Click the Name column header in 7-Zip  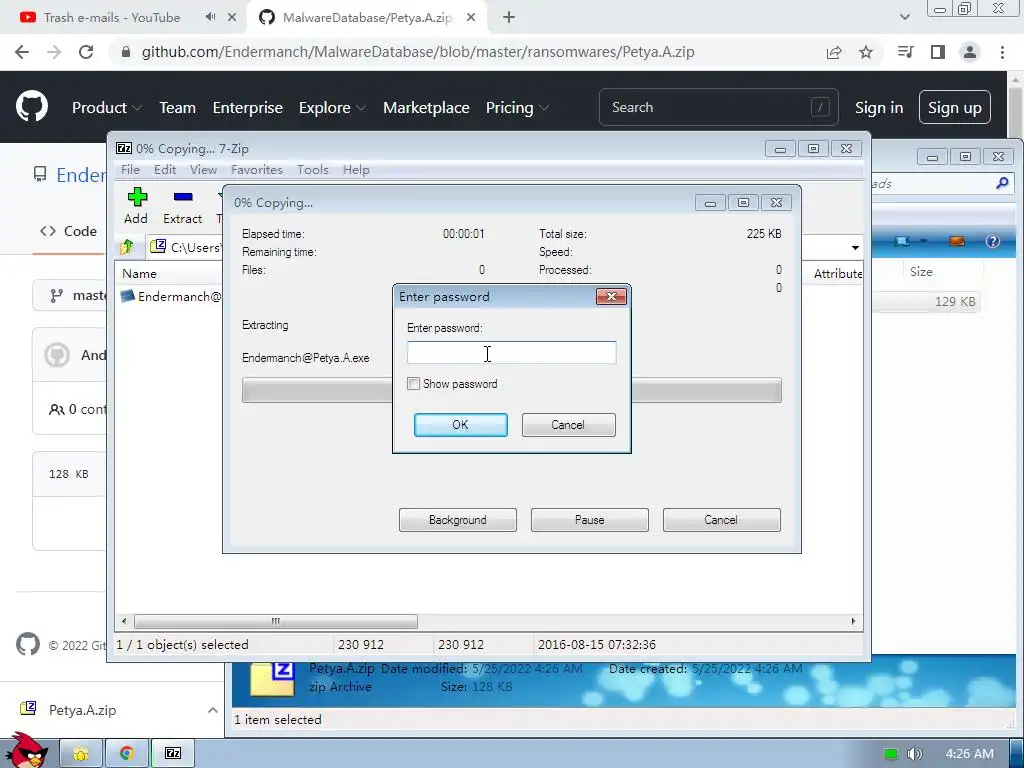tap(140, 274)
